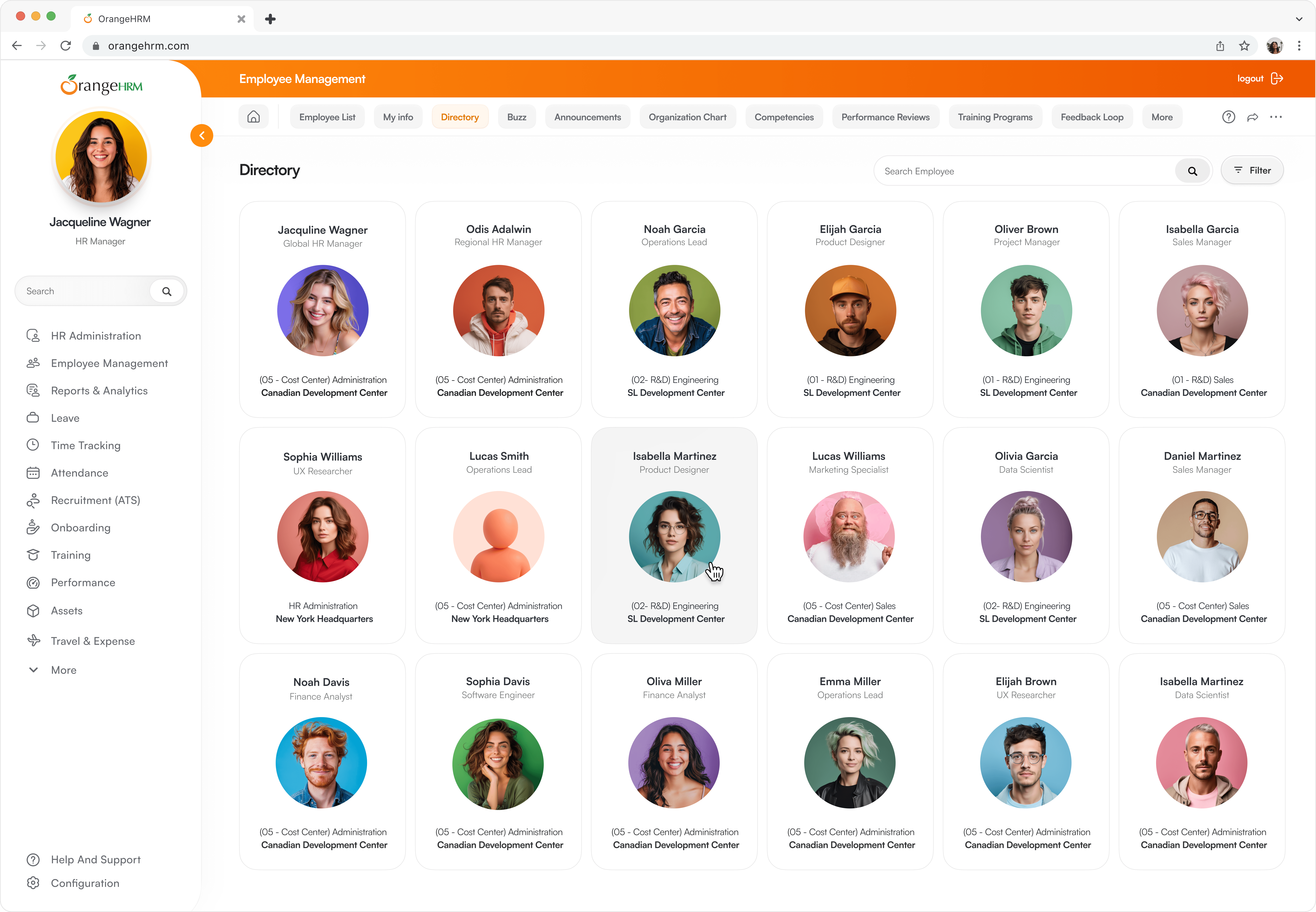
Task: Collapse the sidebar with orange arrow button
Action: tap(202, 136)
